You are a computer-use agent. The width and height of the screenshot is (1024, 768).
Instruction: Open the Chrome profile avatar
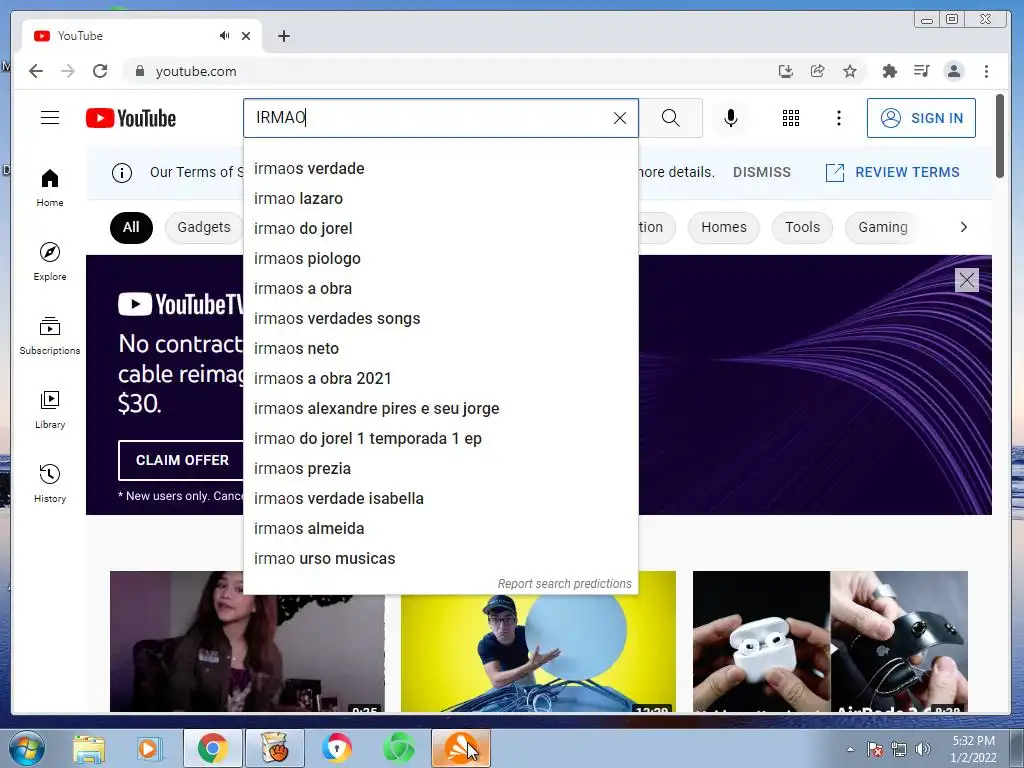click(x=954, y=71)
